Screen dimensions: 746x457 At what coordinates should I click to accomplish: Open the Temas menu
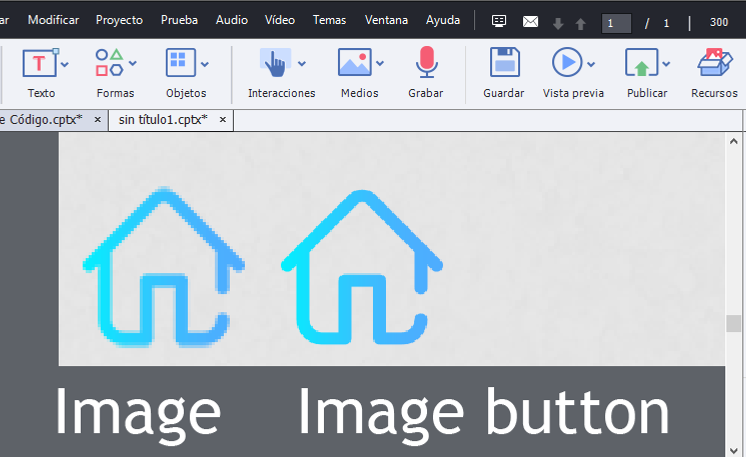pyautogui.click(x=329, y=20)
